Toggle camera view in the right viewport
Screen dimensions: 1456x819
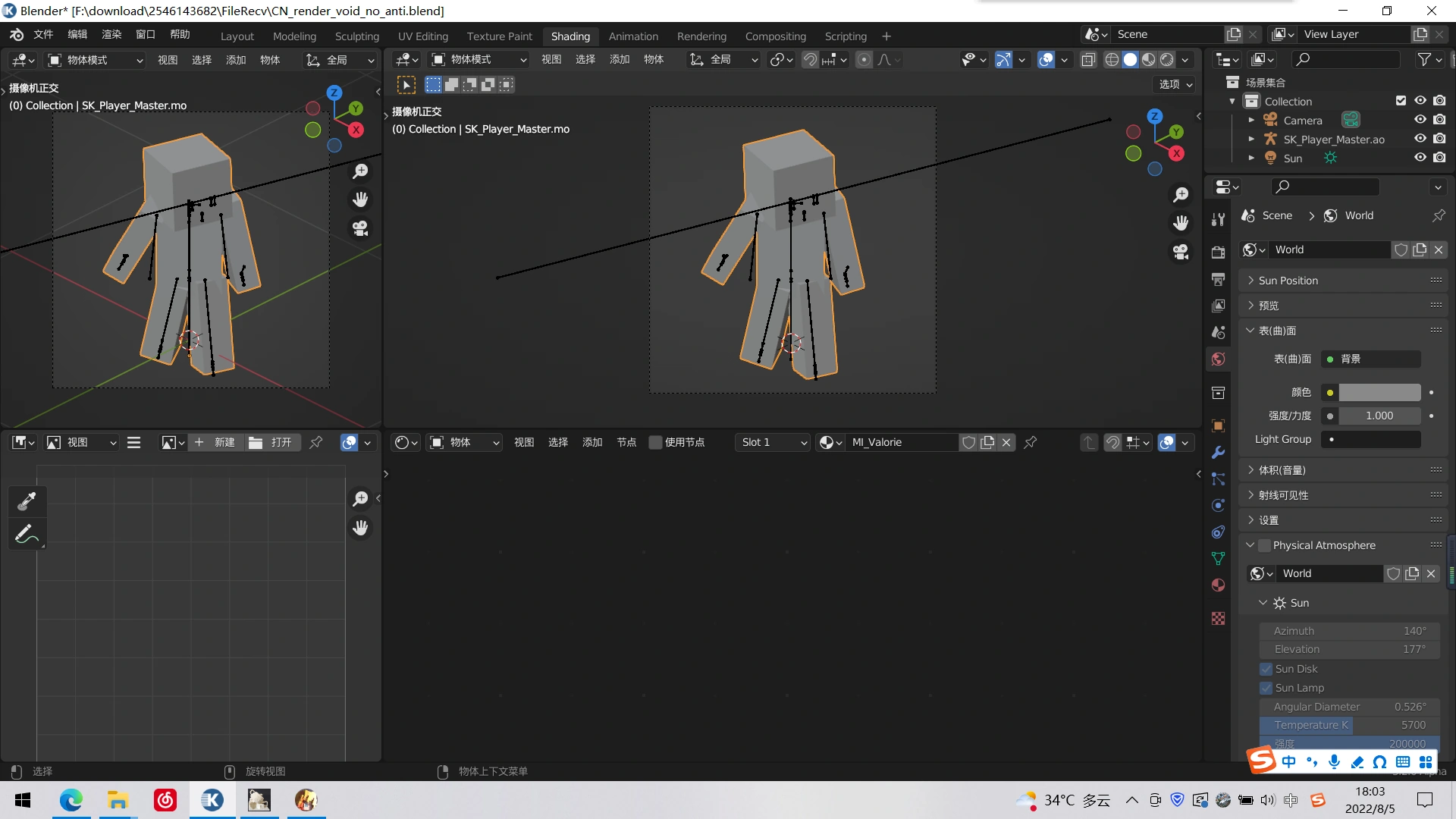click(x=1181, y=251)
